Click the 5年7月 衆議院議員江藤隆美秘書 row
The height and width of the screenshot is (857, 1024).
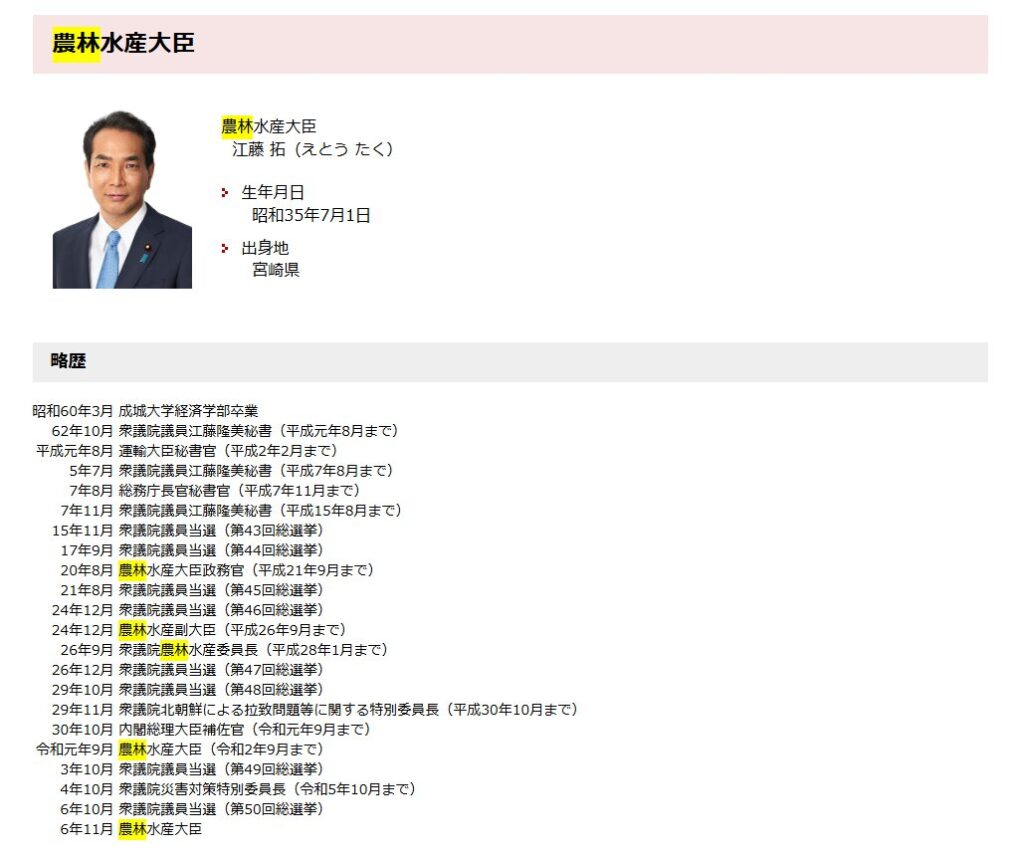[x=232, y=471]
